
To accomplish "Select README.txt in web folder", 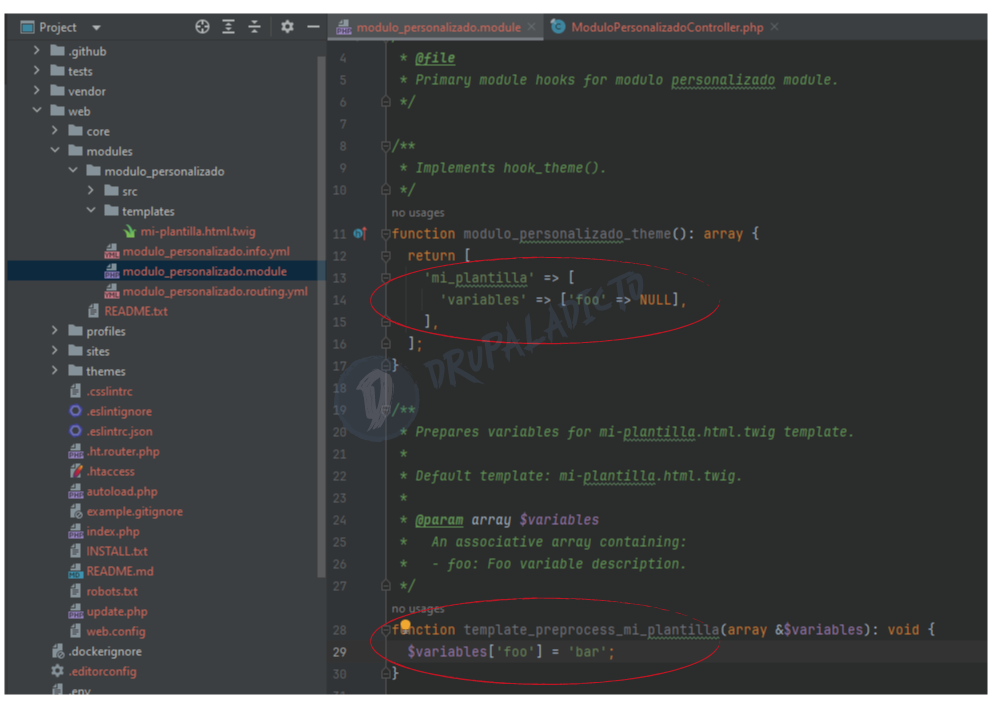I will pyautogui.click(x=136, y=311).
